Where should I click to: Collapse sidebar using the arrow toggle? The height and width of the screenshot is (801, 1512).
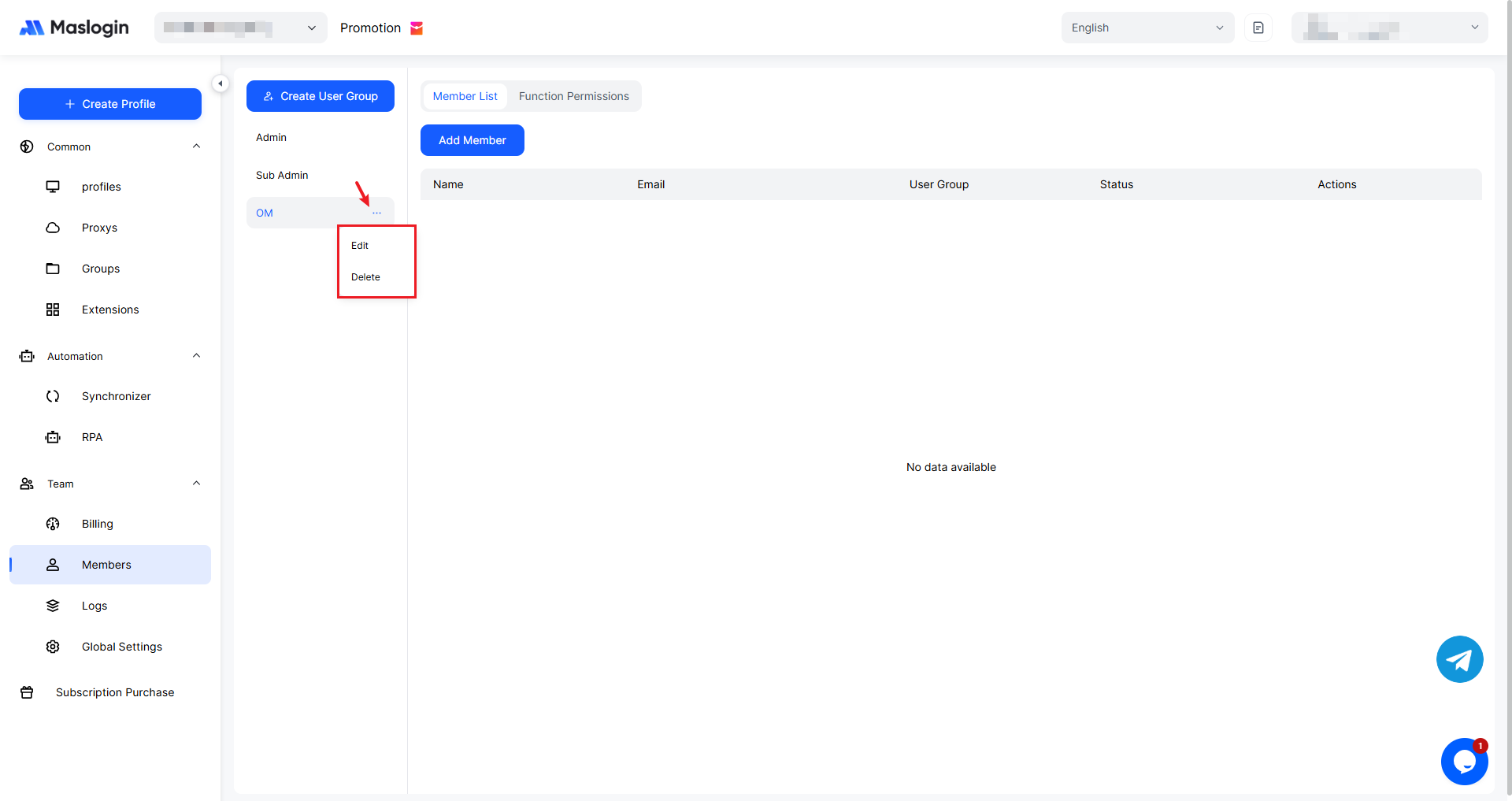click(220, 83)
